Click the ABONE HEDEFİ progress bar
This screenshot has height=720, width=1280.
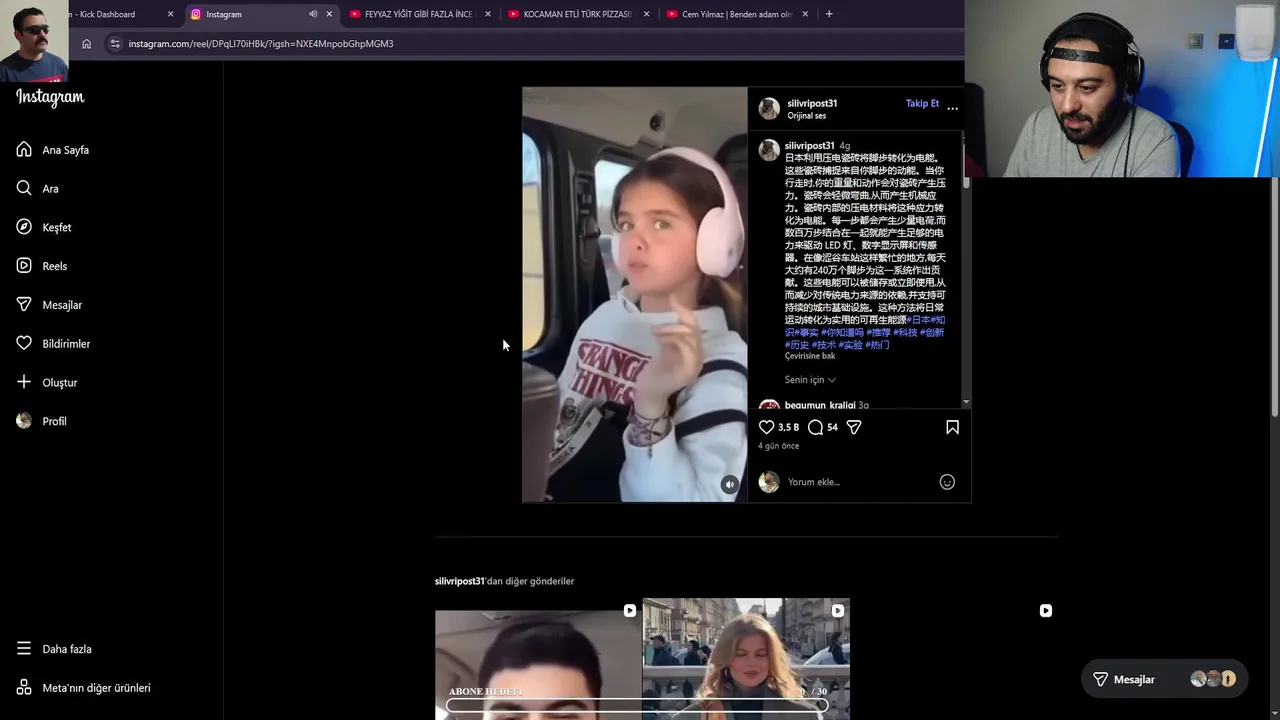[637, 705]
